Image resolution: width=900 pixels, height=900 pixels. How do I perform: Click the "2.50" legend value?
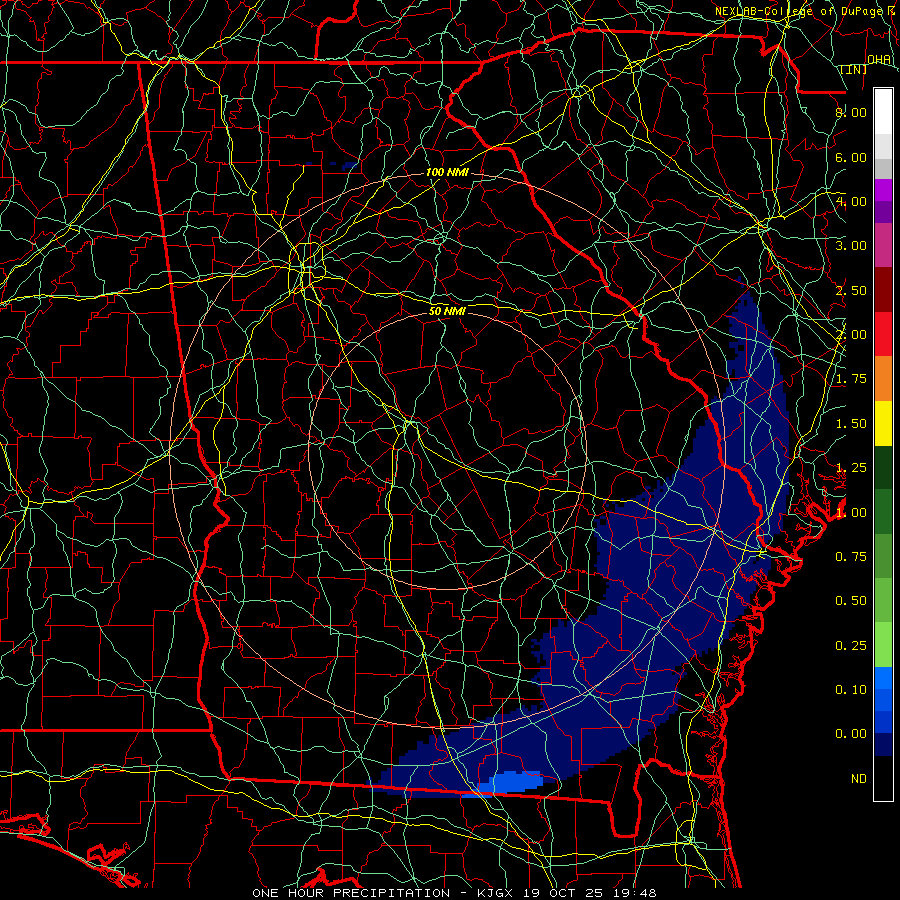tap(851, 290)
